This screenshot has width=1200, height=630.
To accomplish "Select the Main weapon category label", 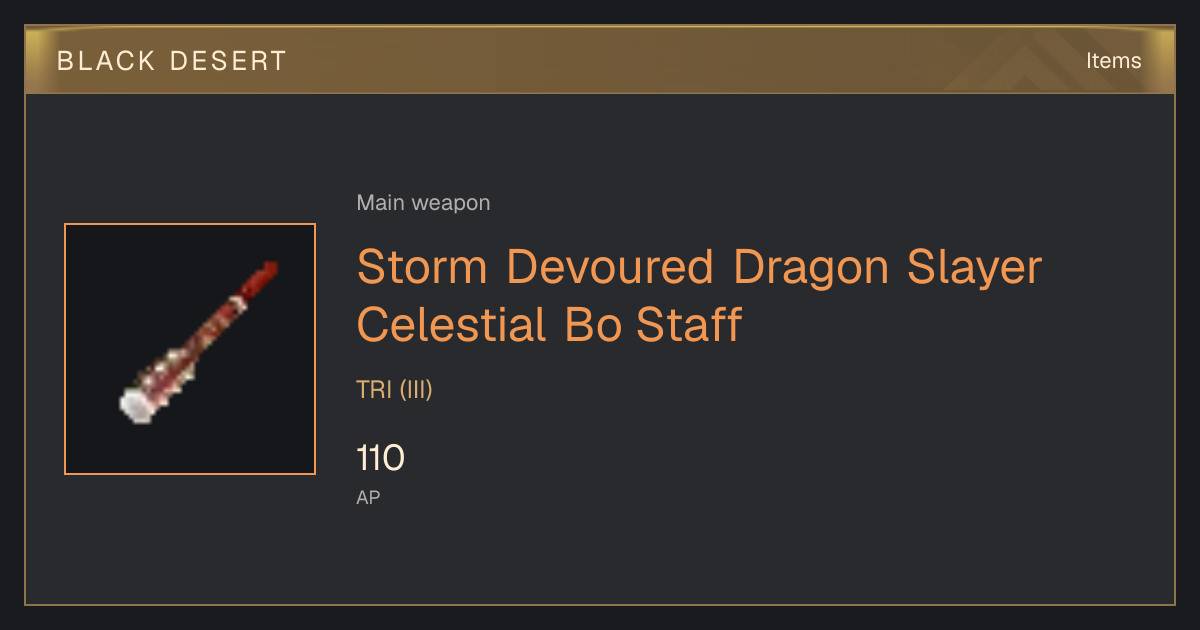I will pos(423,203).
